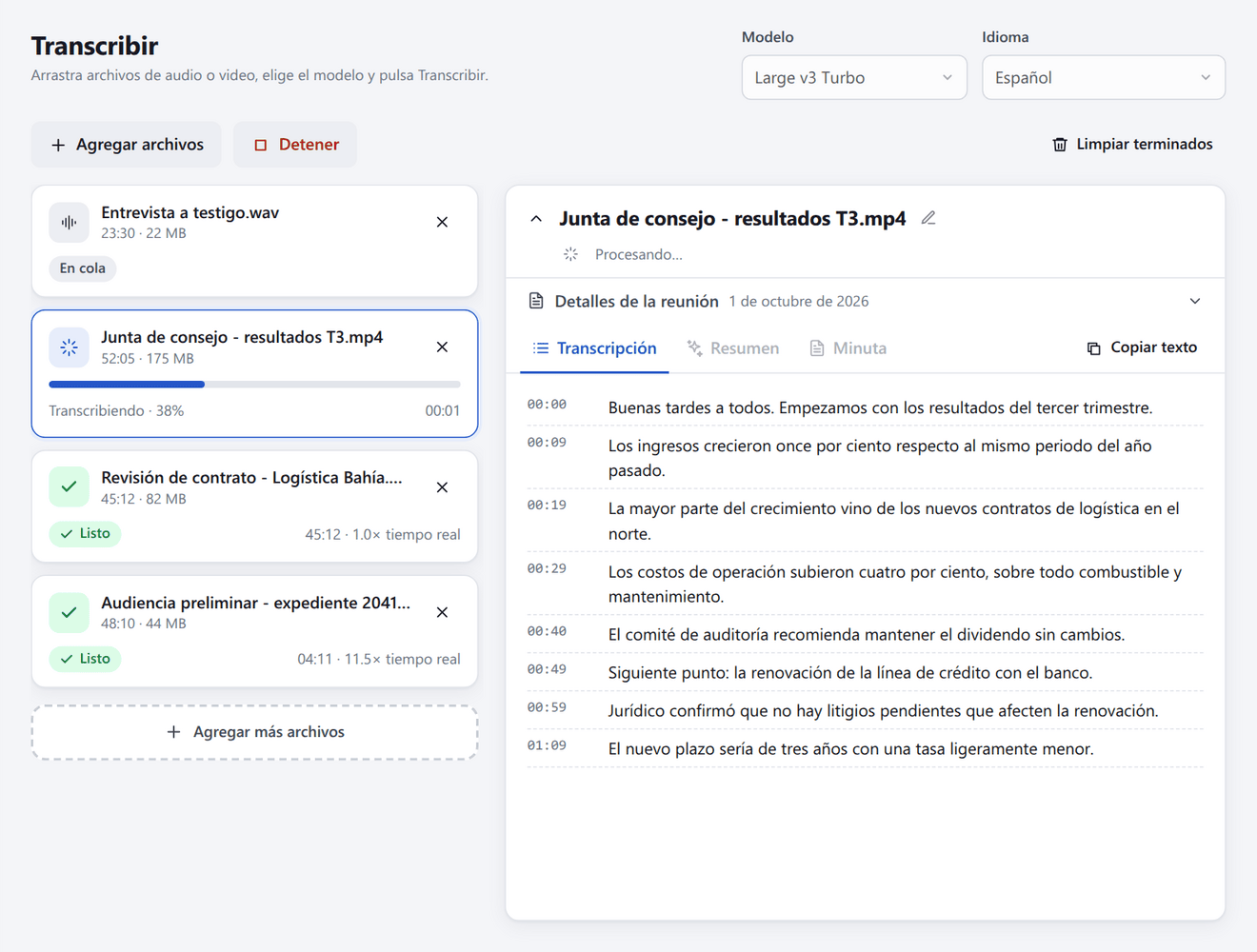The height and width of the screenshot is (952, 1257).
Task: Open the Modelo dropdown showing Large v3 Turbo
Action: 854,78
